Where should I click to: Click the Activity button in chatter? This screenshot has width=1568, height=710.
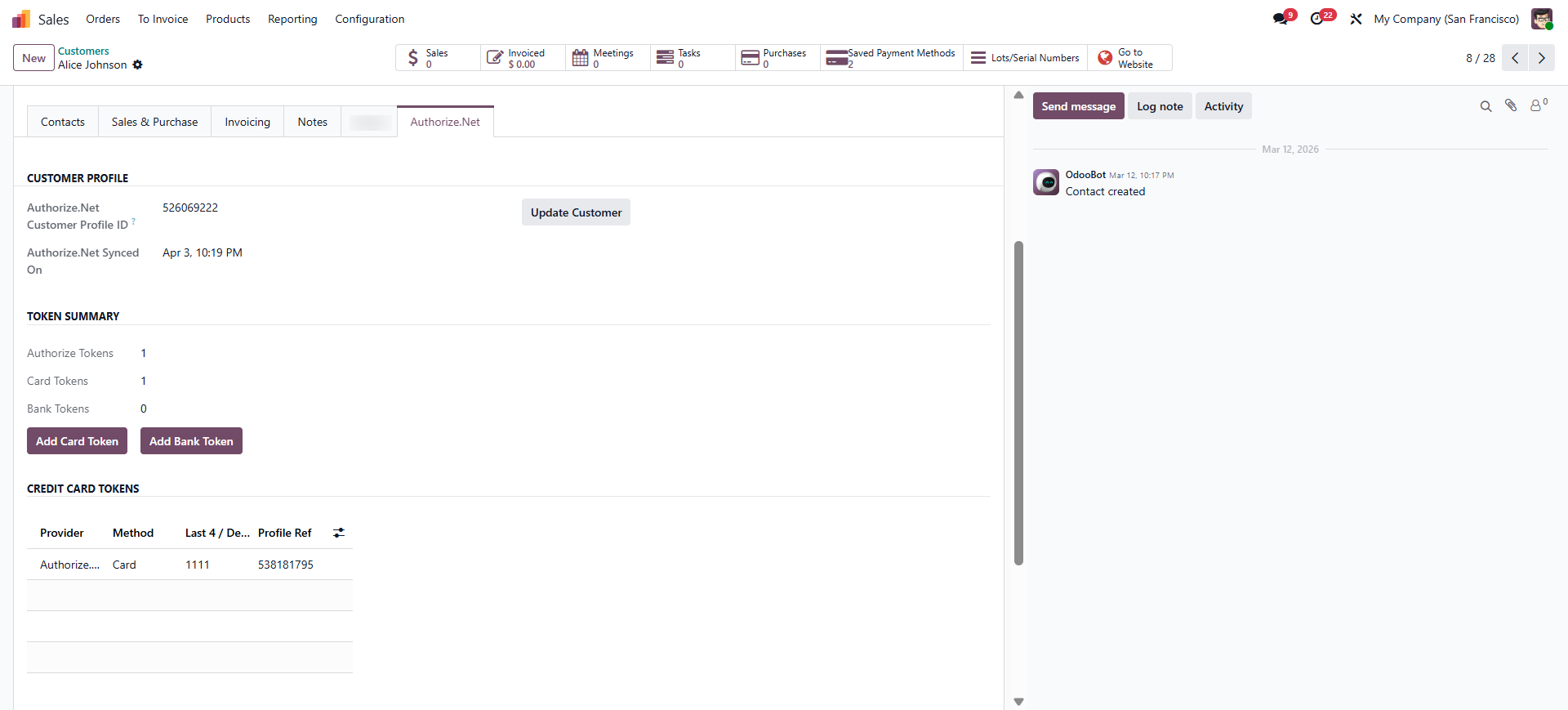pyautogui.click(x=1223, y=106)
